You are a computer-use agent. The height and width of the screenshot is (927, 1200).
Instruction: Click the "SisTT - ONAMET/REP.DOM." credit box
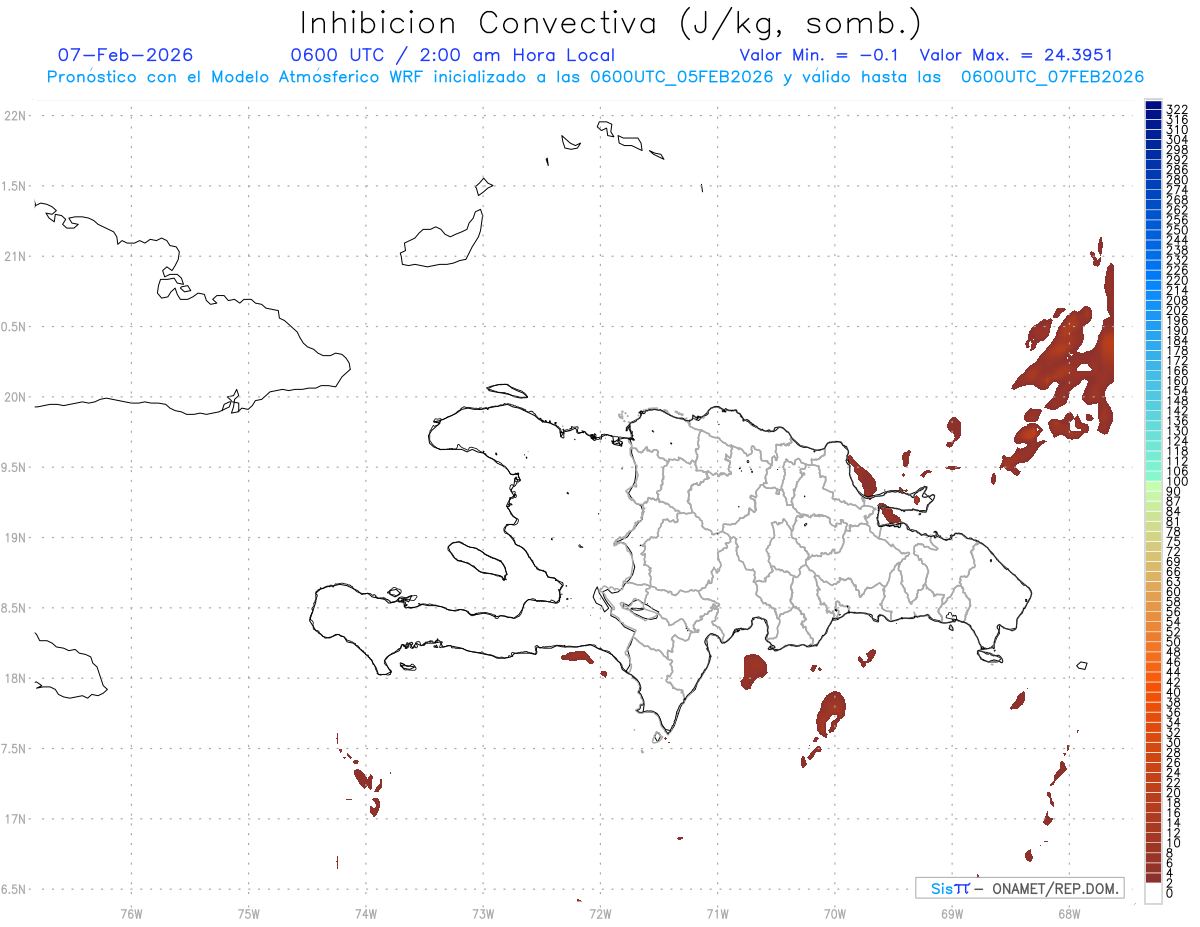[x=1019, y=888]
